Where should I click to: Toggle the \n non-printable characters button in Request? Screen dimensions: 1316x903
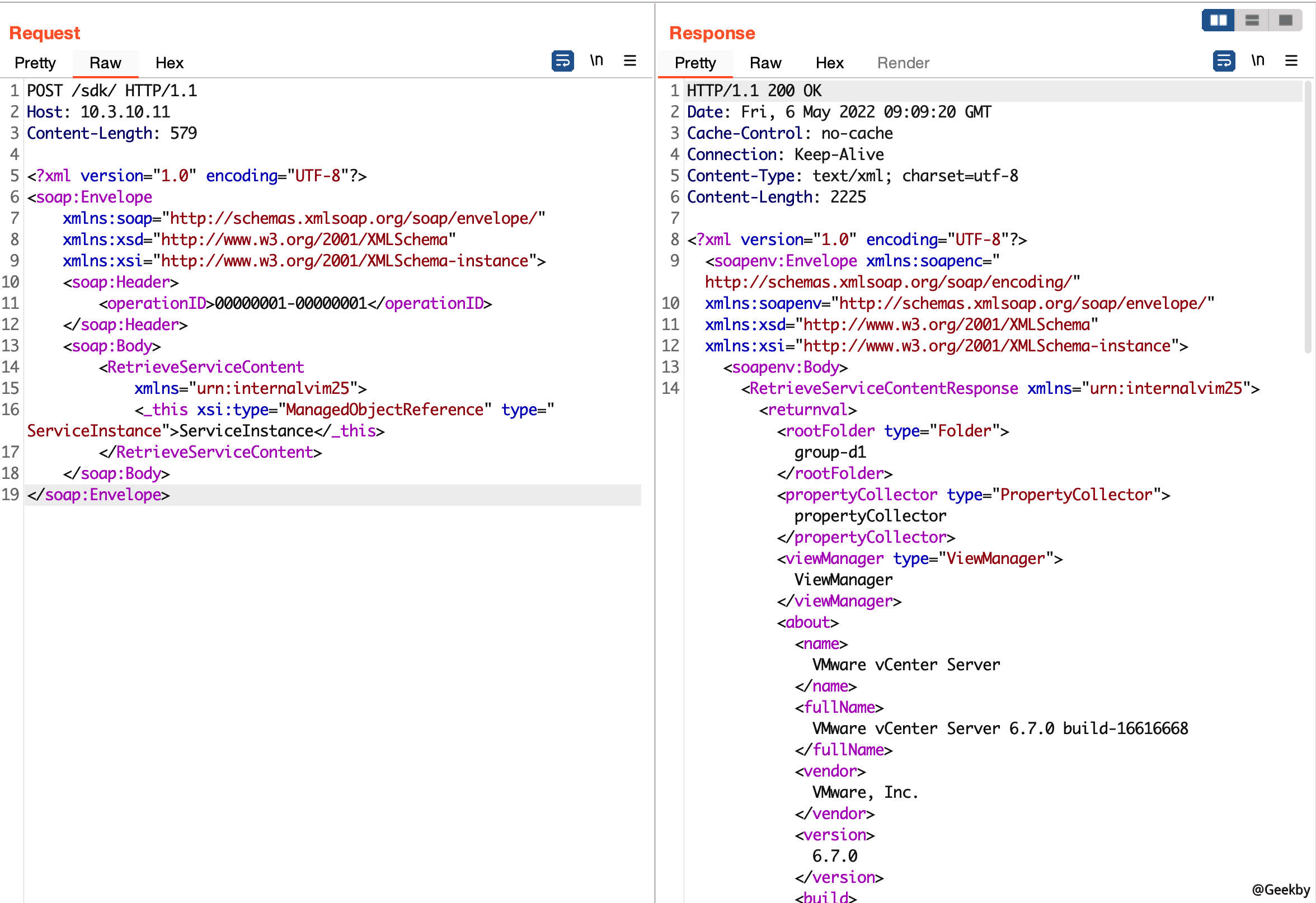coord(596,60)
